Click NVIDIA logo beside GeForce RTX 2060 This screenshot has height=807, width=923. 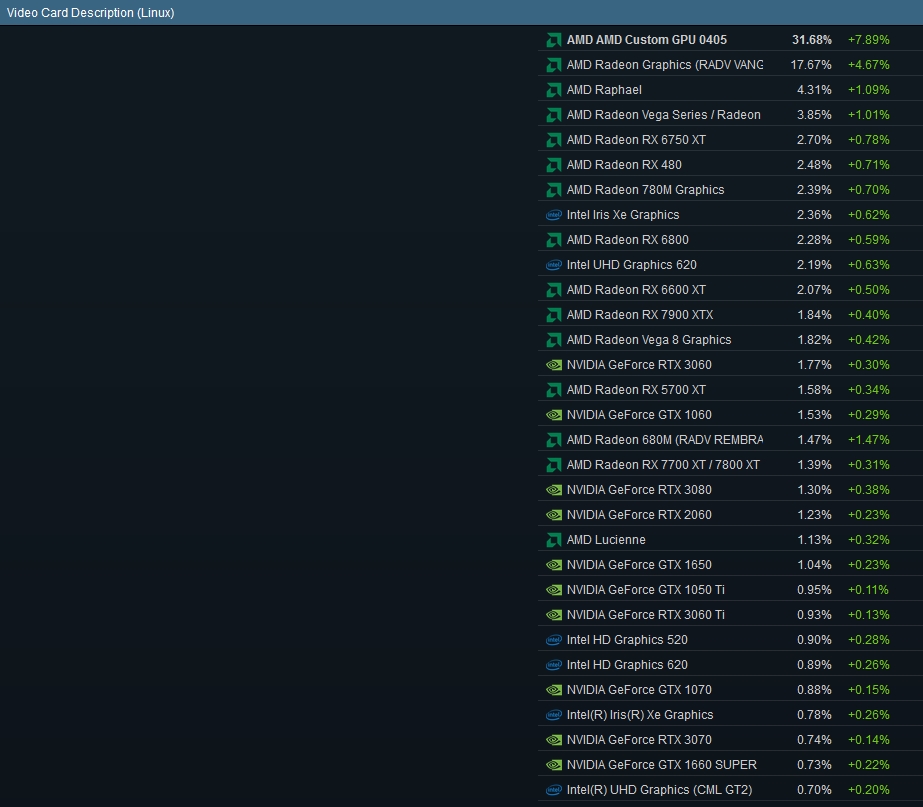click(x=553, y=515)
